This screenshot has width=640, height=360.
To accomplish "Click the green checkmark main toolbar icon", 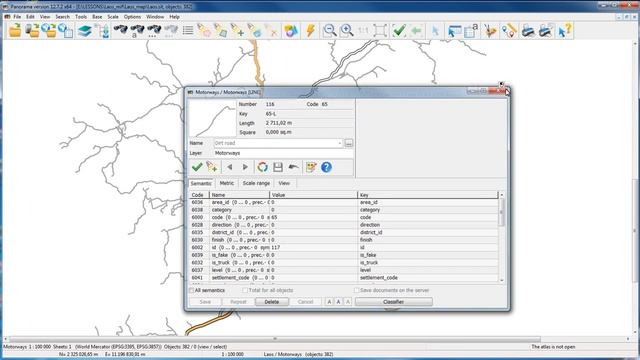I will (399, 31).
